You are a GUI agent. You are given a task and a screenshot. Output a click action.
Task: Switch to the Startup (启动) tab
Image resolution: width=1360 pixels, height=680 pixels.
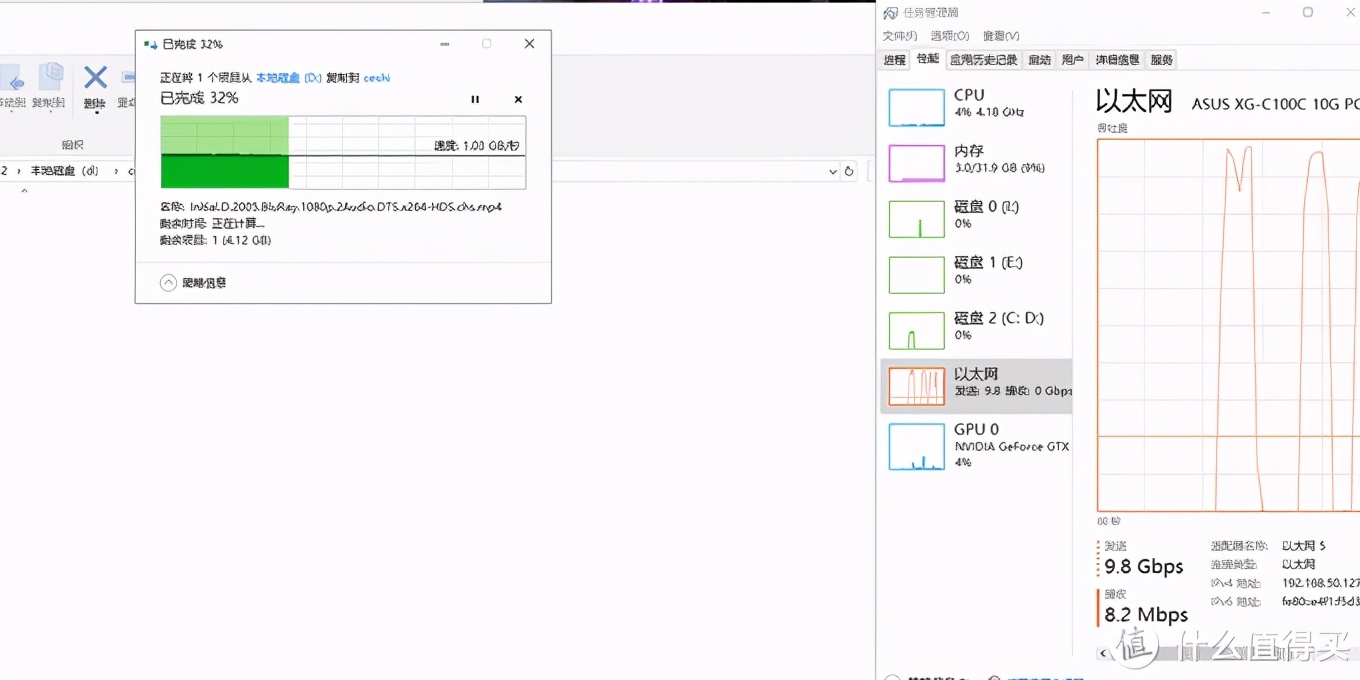pos(1039,60)
